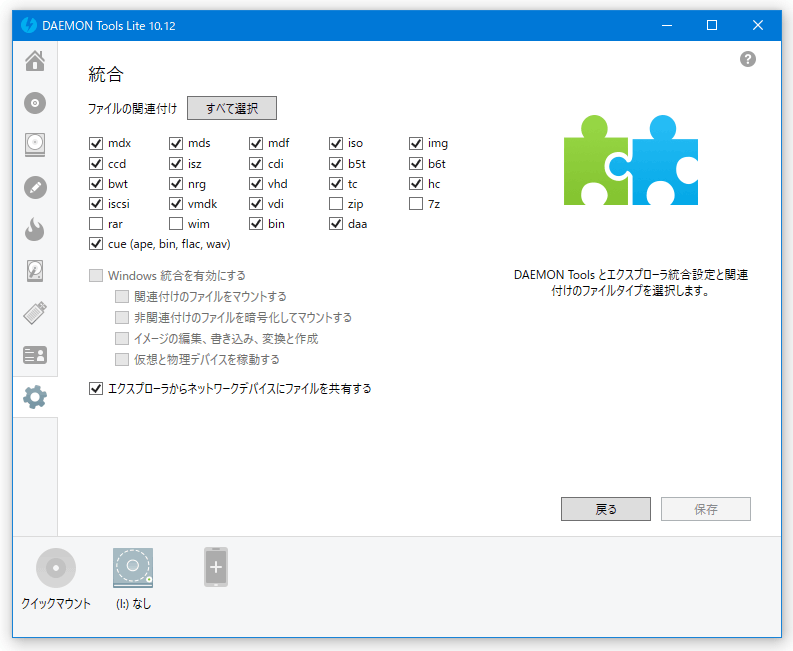Screen dimensions: 793x651
Task: Click the add mobile device icon
Action: (x=216, y=567)
